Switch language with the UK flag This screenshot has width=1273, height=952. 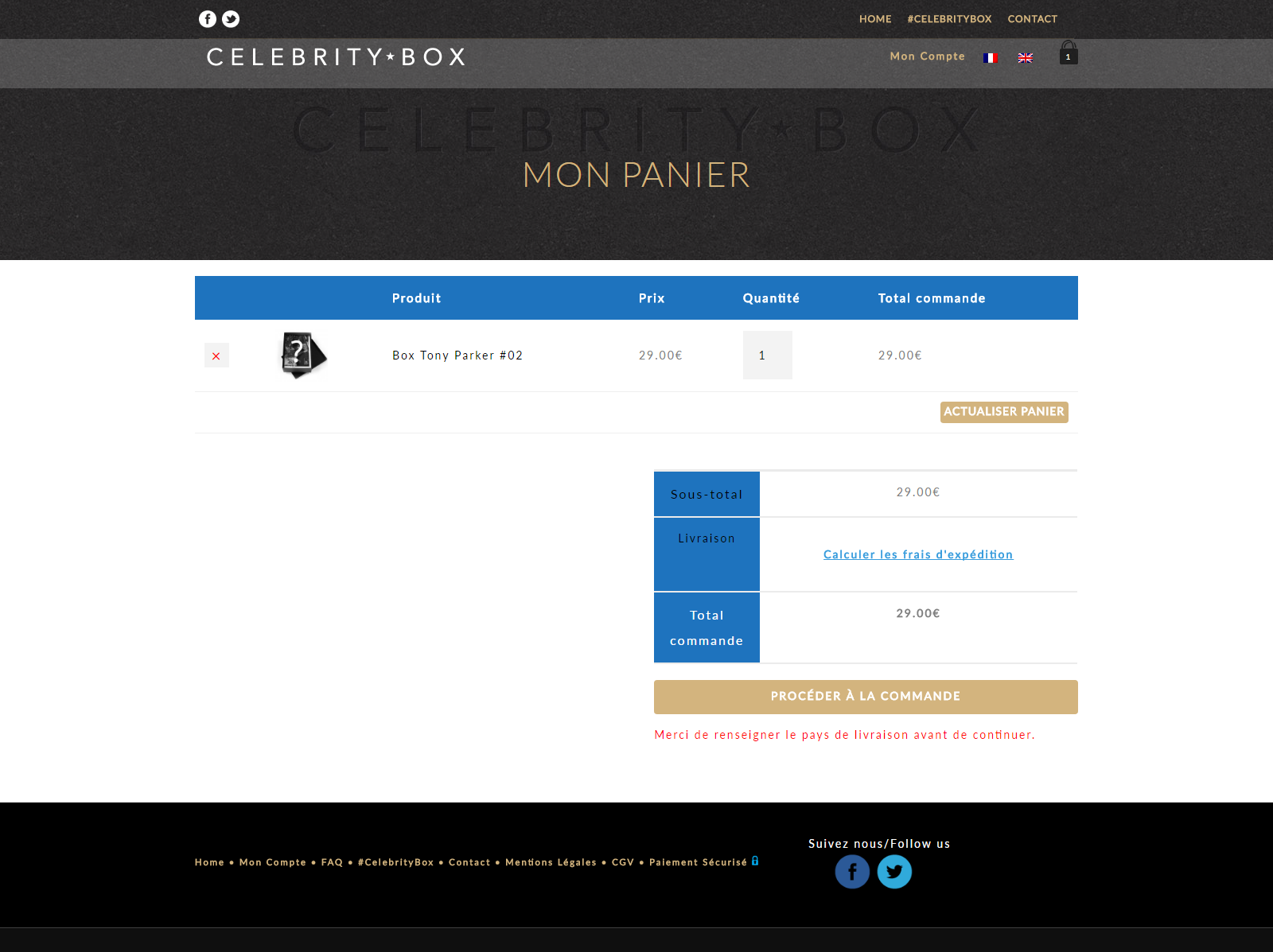[1026, 58]
